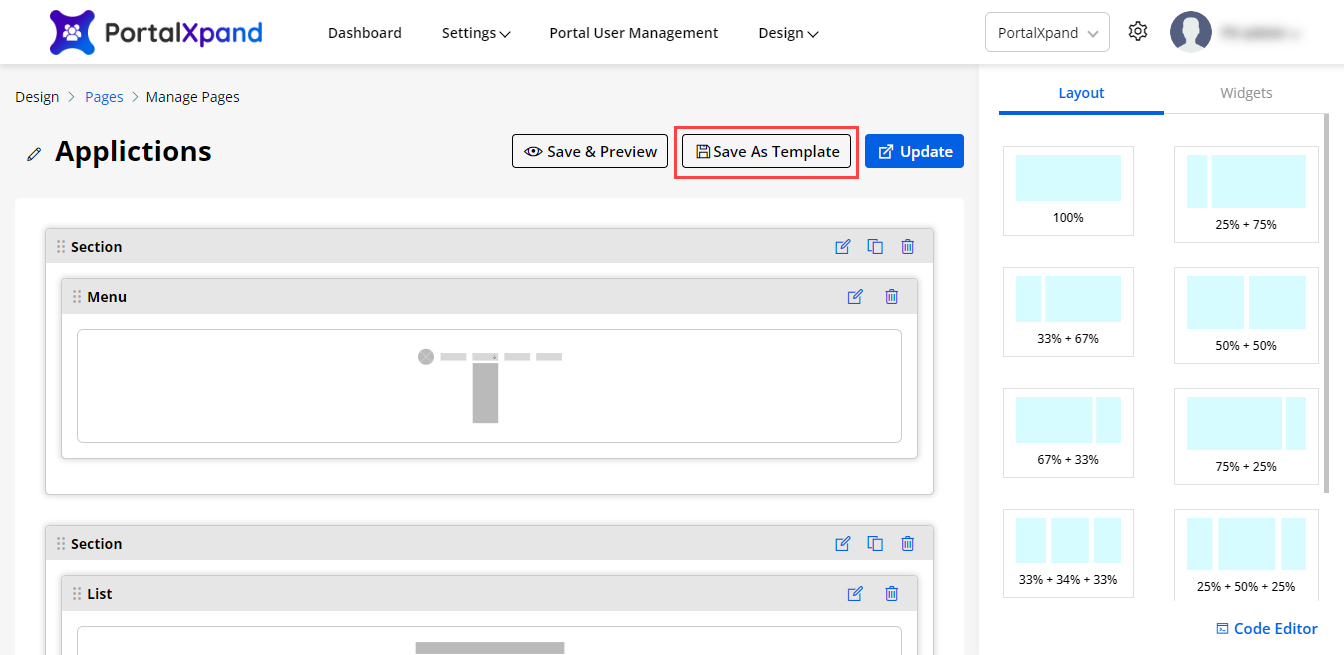
Task: Go to Pages in the breadcrumb
Action: point(104,97)
